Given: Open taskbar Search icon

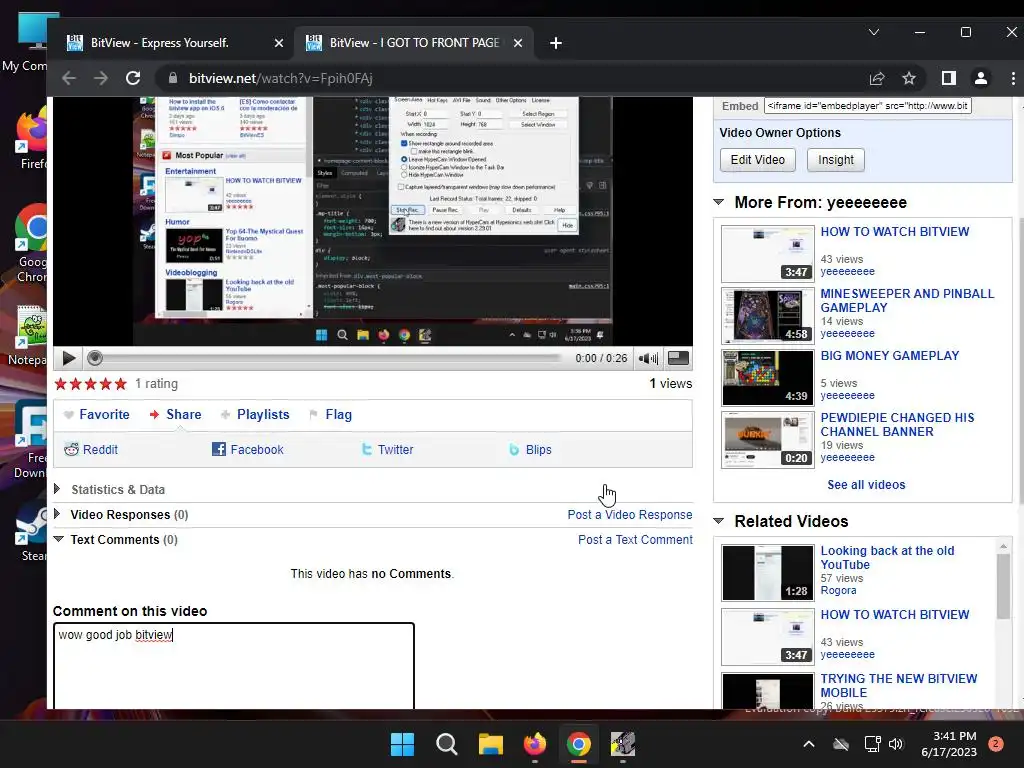Looking at the screenshot, I should (x=447, y=744).
